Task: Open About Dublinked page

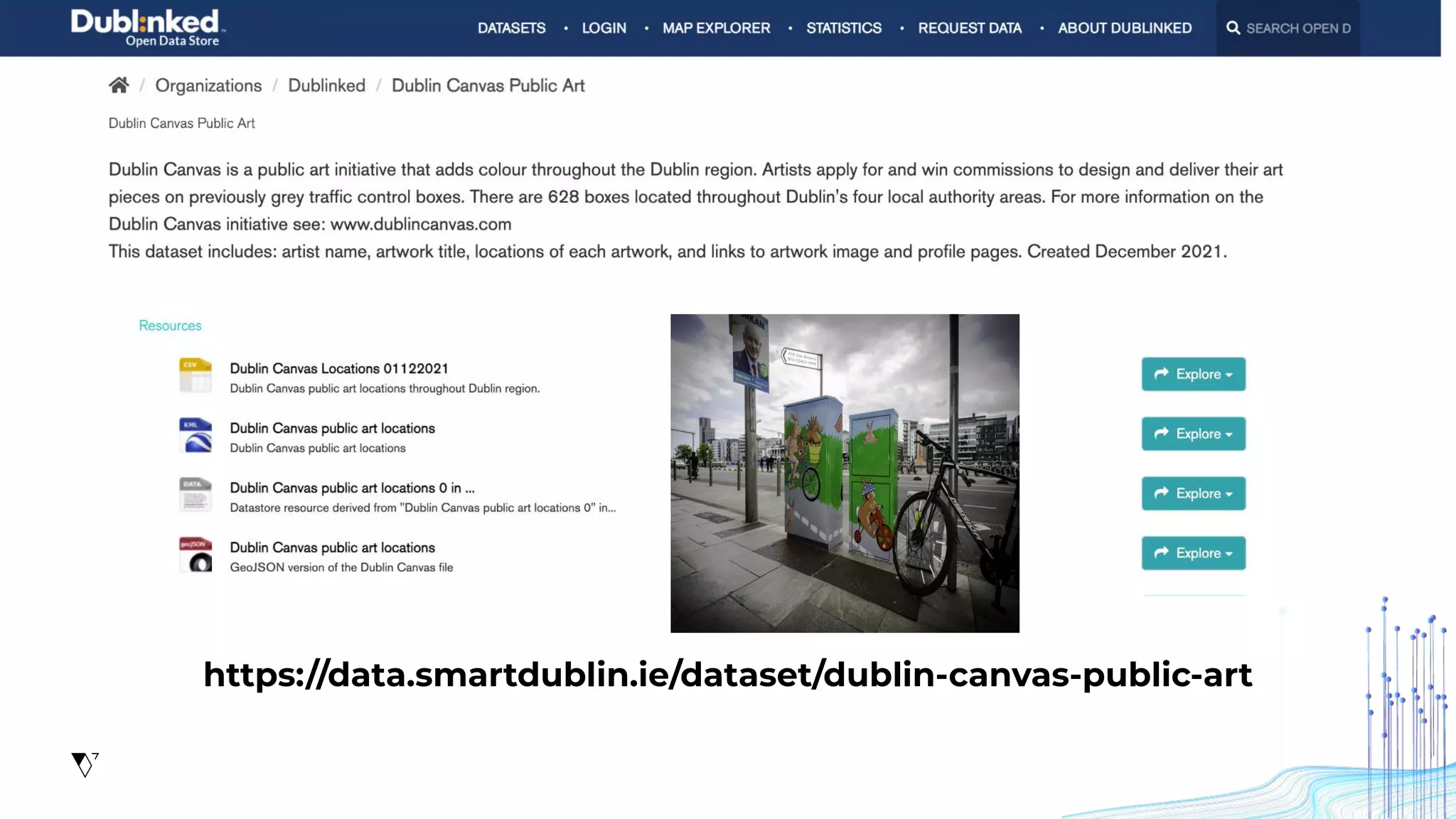Action: point(1125,28)
